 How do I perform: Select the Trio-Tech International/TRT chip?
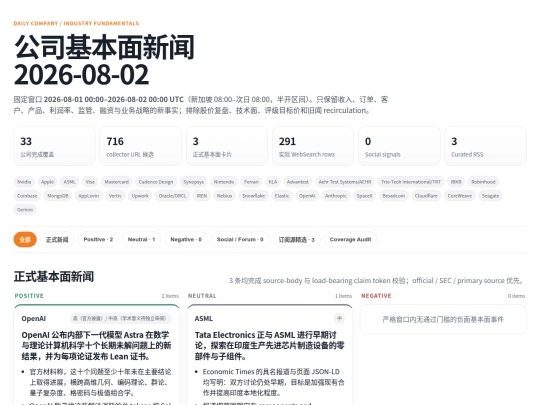point(411,182)
